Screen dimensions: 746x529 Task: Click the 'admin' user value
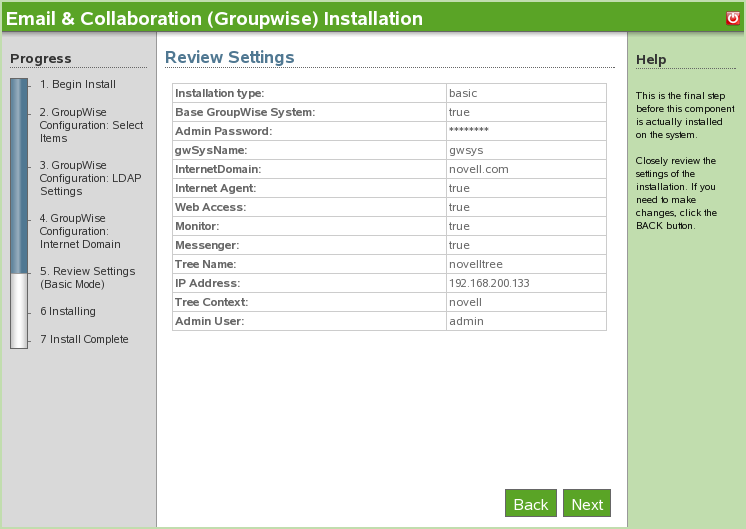(x=466, y=322)
